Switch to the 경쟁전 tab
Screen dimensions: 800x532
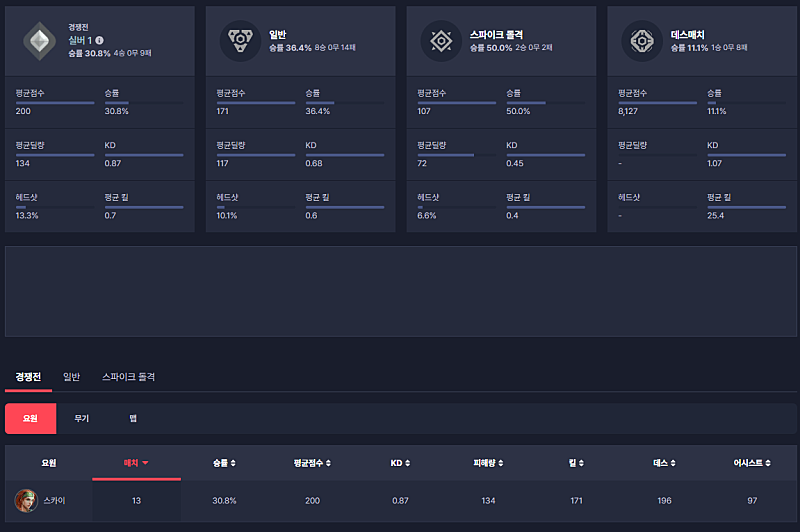pyautogui.click(x=28, y=377)
